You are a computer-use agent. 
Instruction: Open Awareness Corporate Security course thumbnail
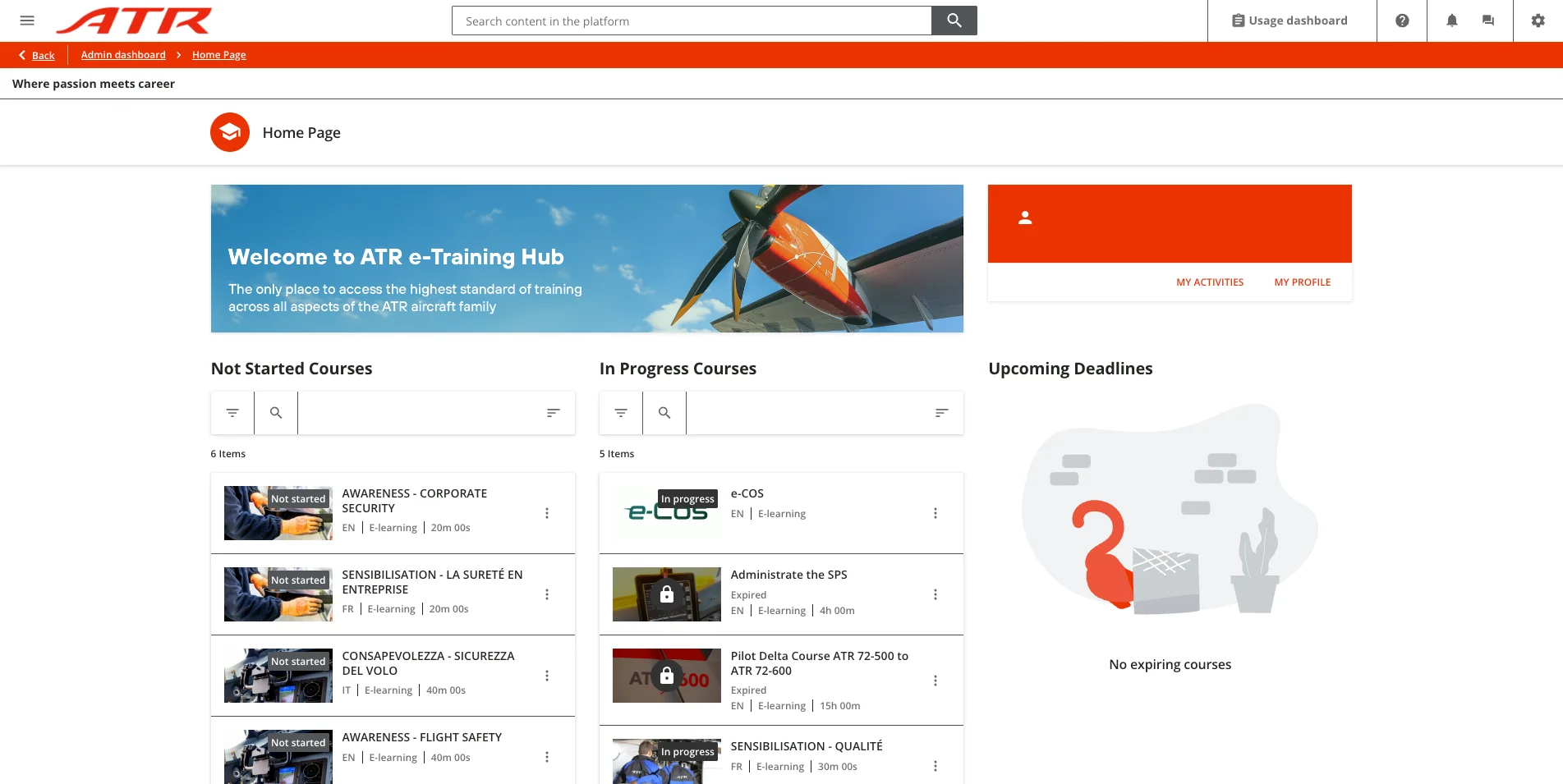coord(278,513)
